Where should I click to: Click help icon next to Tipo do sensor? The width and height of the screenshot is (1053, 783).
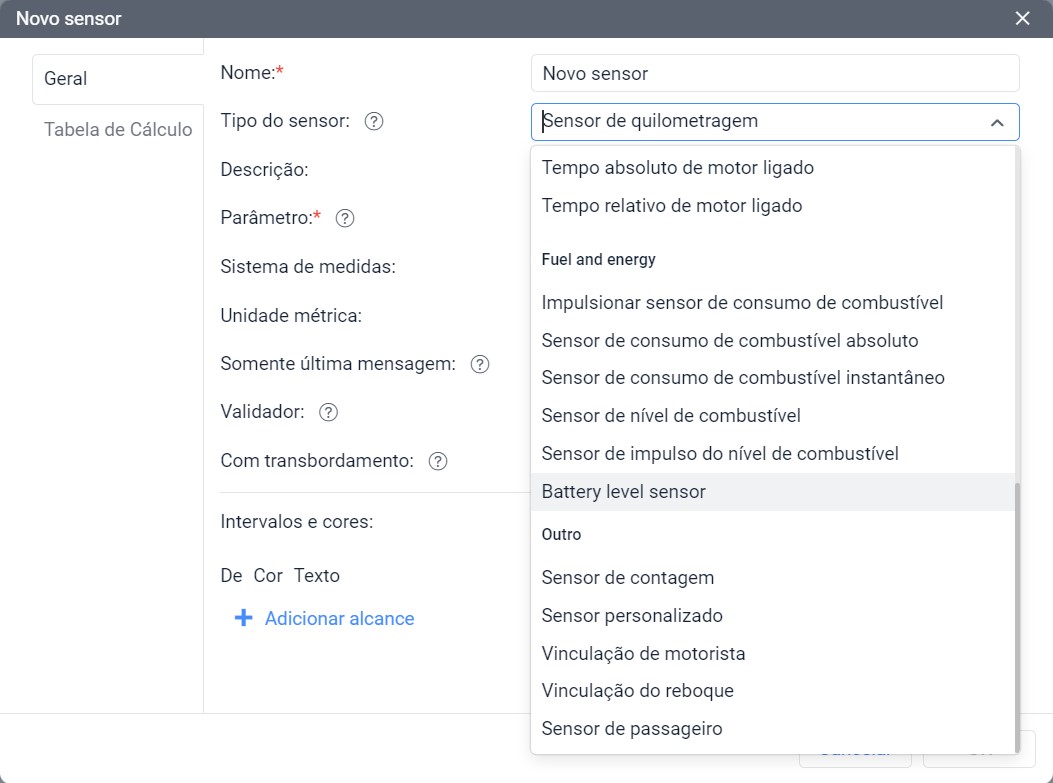(x=374, y=122)
